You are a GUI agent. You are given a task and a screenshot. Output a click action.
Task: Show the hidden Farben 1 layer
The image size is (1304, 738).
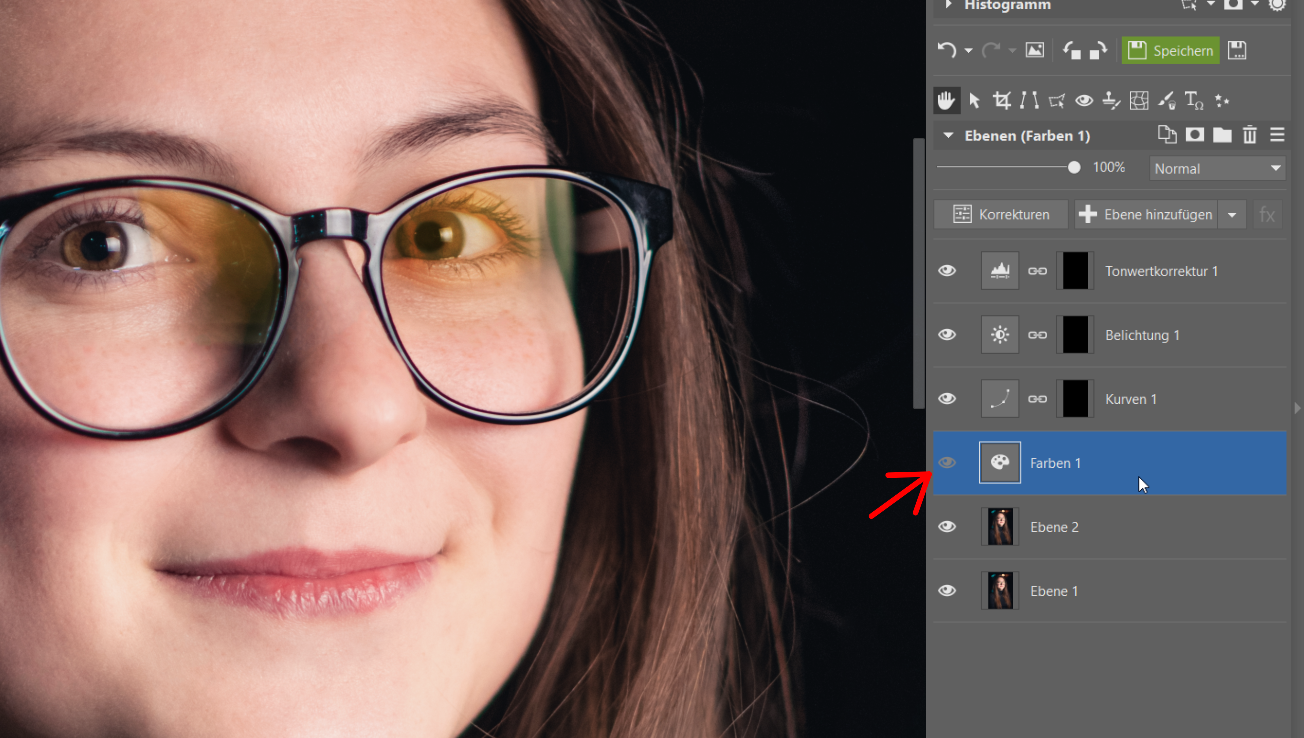click(x=947, y=463)
